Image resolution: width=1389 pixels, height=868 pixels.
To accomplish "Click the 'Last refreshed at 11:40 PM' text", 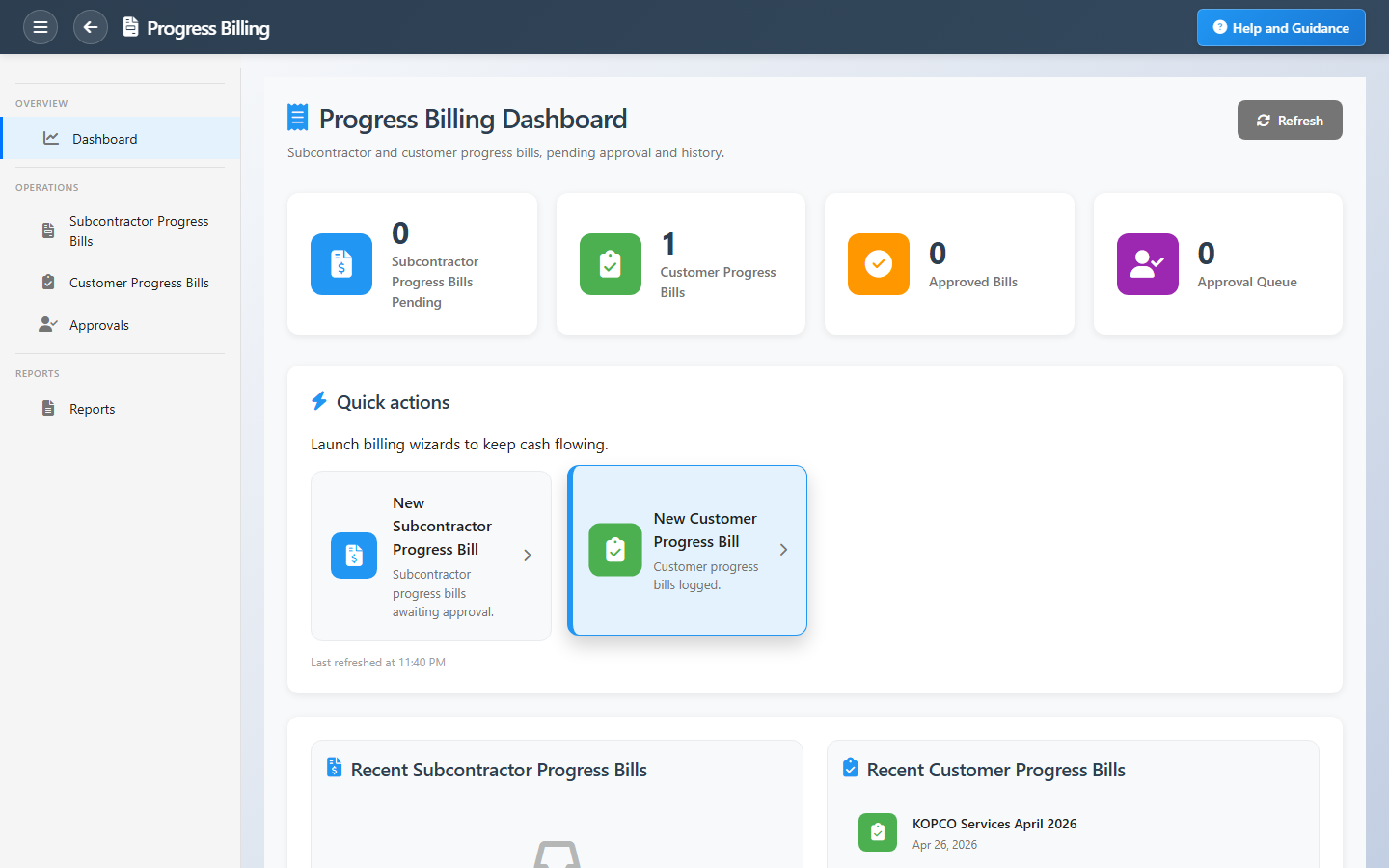I will [x=378, y=663].
